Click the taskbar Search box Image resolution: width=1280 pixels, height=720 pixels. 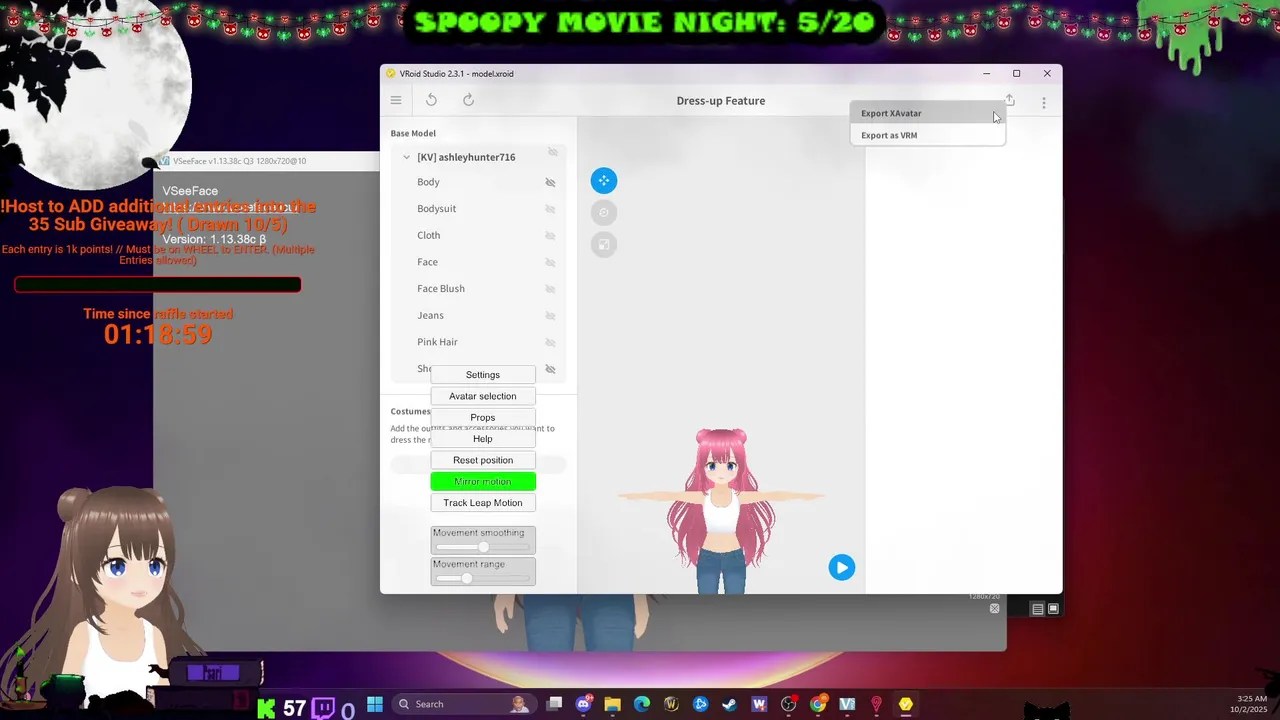pyautogui.click(x=465, y=704)
